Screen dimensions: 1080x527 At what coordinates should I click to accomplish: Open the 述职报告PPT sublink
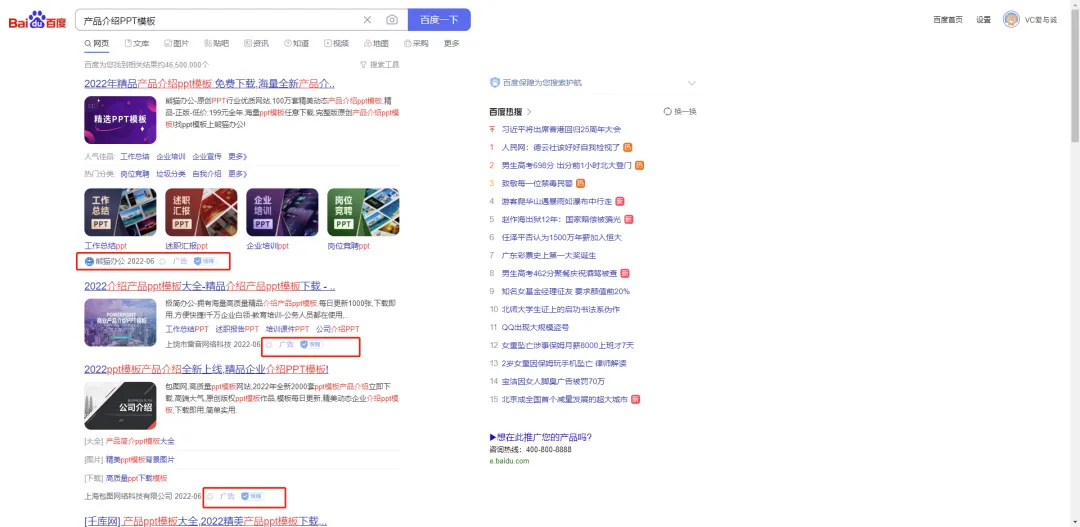pos(237,329)
